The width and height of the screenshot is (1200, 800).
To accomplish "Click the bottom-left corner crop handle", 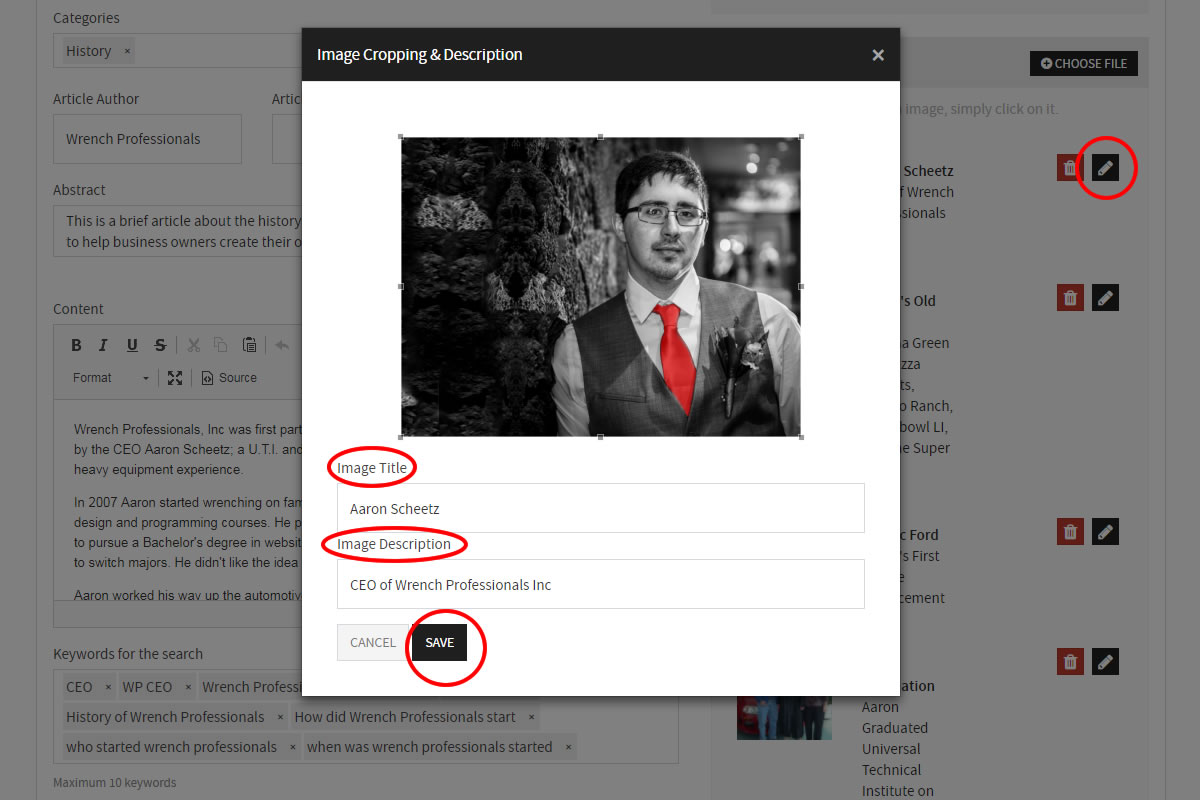I will tap(401, 436).
